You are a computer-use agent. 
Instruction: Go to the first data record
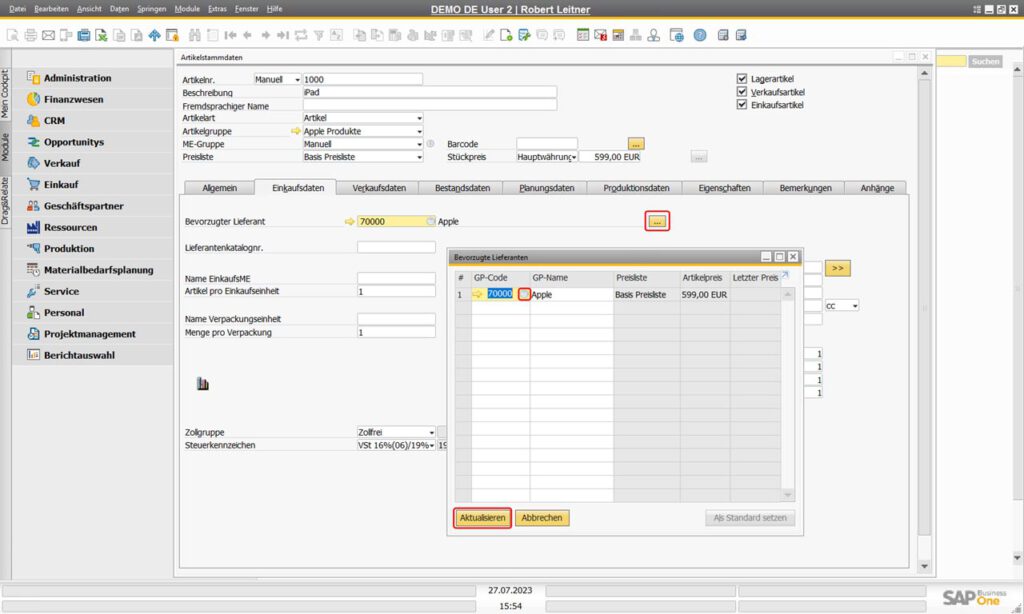(x=230, y=35)
